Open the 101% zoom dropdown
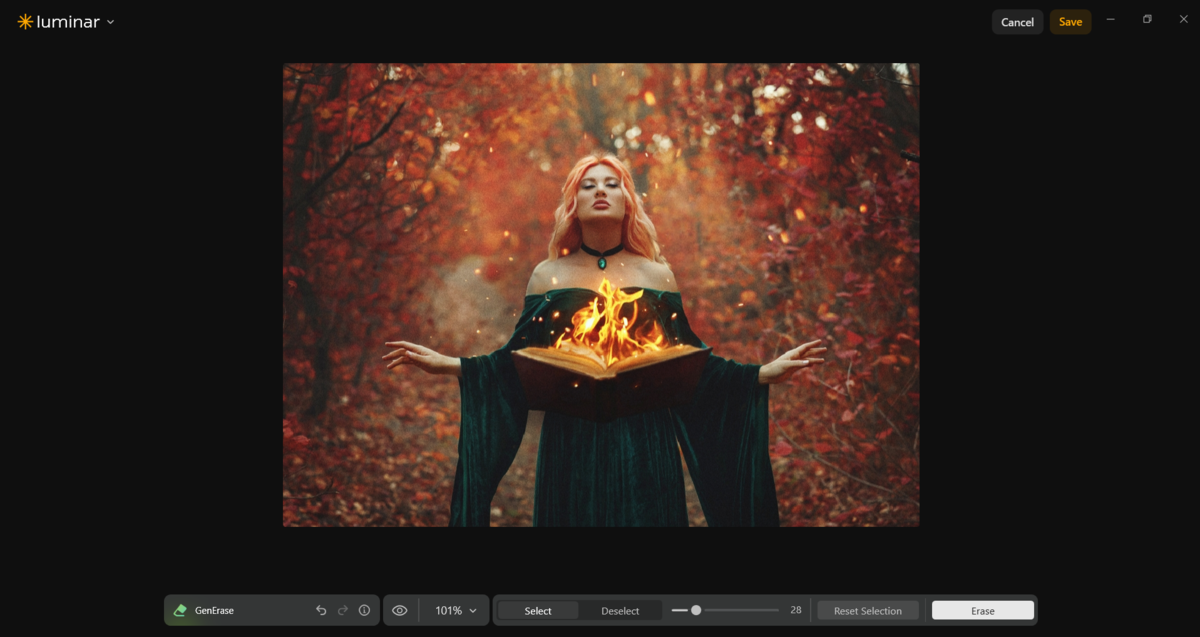This screenshot has height=637, width=1200. coord(456,610)
